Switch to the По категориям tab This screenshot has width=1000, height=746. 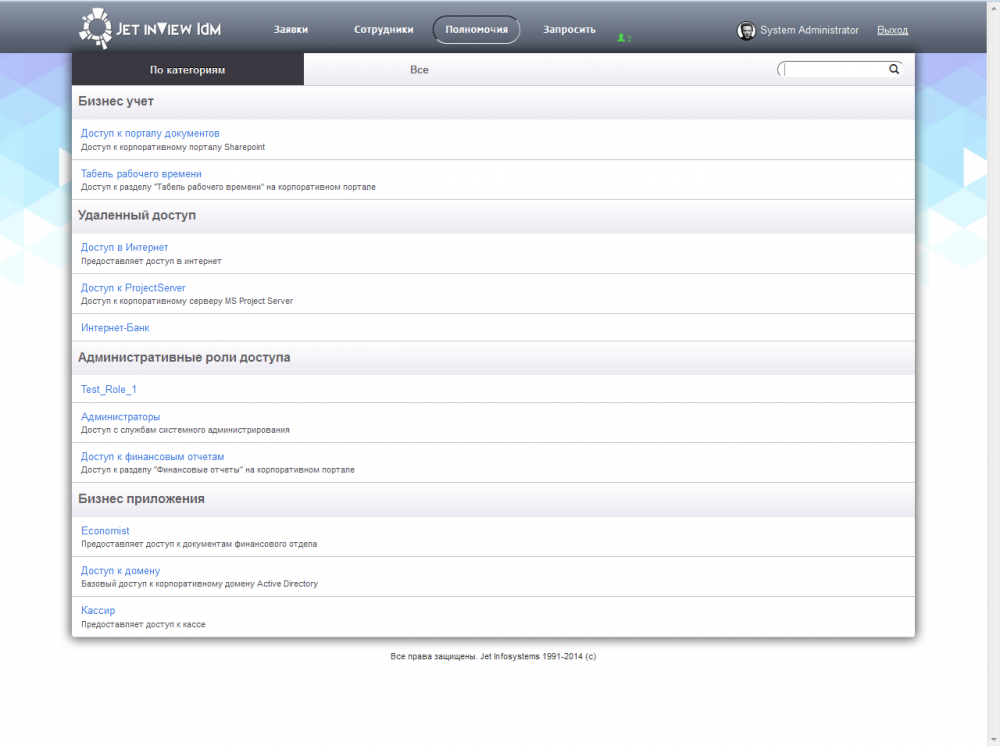click(x=188, y=69)
